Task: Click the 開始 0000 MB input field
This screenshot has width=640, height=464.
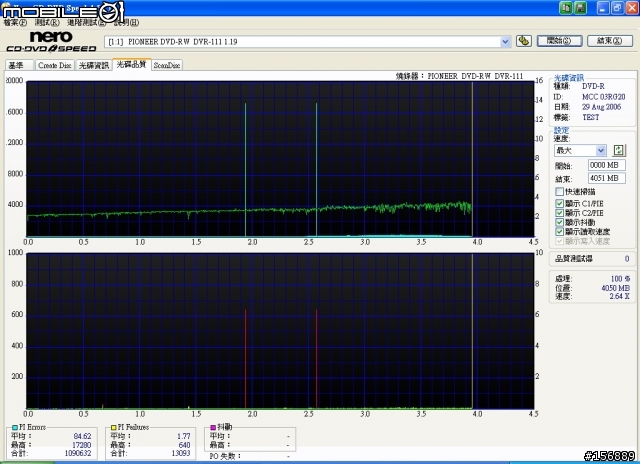Action: tap(607, 165)
